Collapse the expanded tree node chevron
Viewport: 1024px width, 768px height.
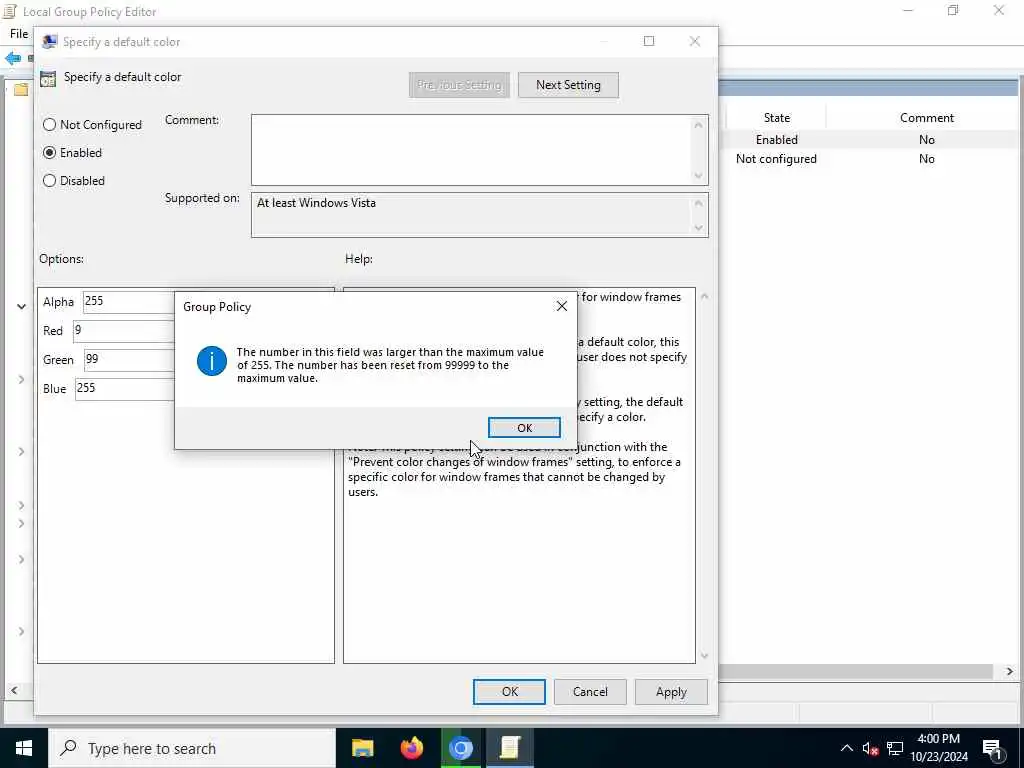point(22,306)
